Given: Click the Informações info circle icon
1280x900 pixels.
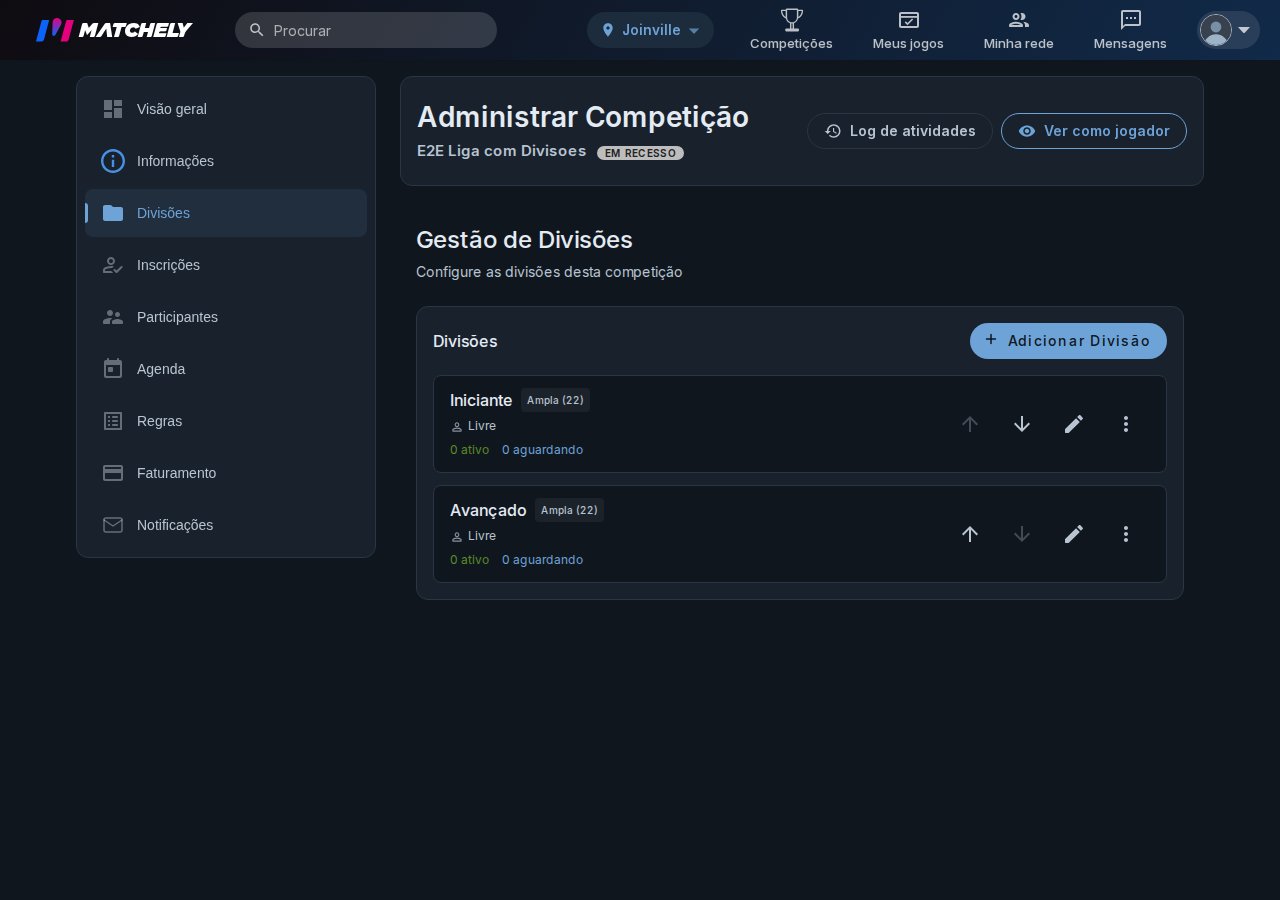Looking at the screenshot, I should click(x=113, y=161).
